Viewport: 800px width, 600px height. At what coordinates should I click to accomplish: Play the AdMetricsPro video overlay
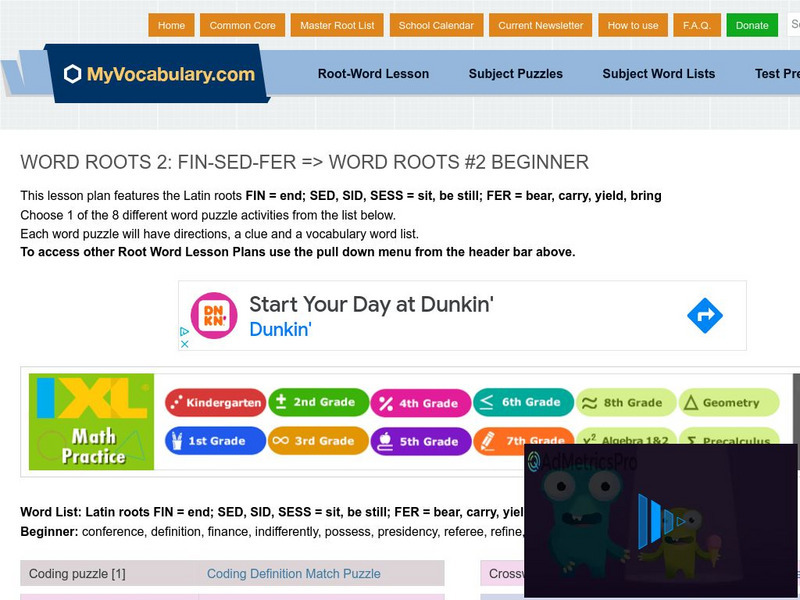coord(660,520)
